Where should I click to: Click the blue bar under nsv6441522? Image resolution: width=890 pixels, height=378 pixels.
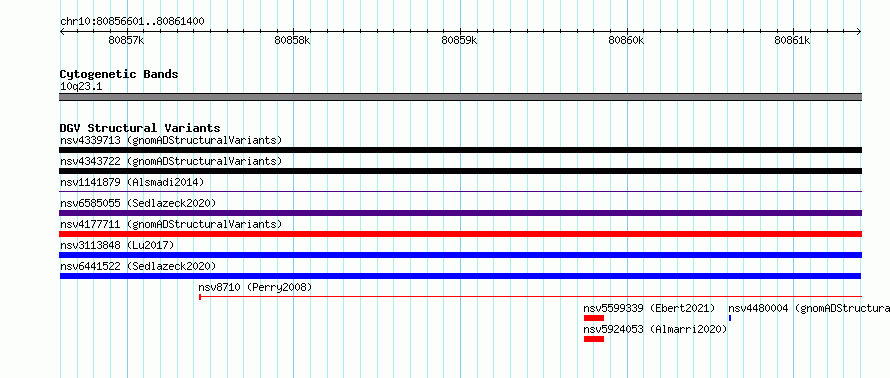coord(460,276)
